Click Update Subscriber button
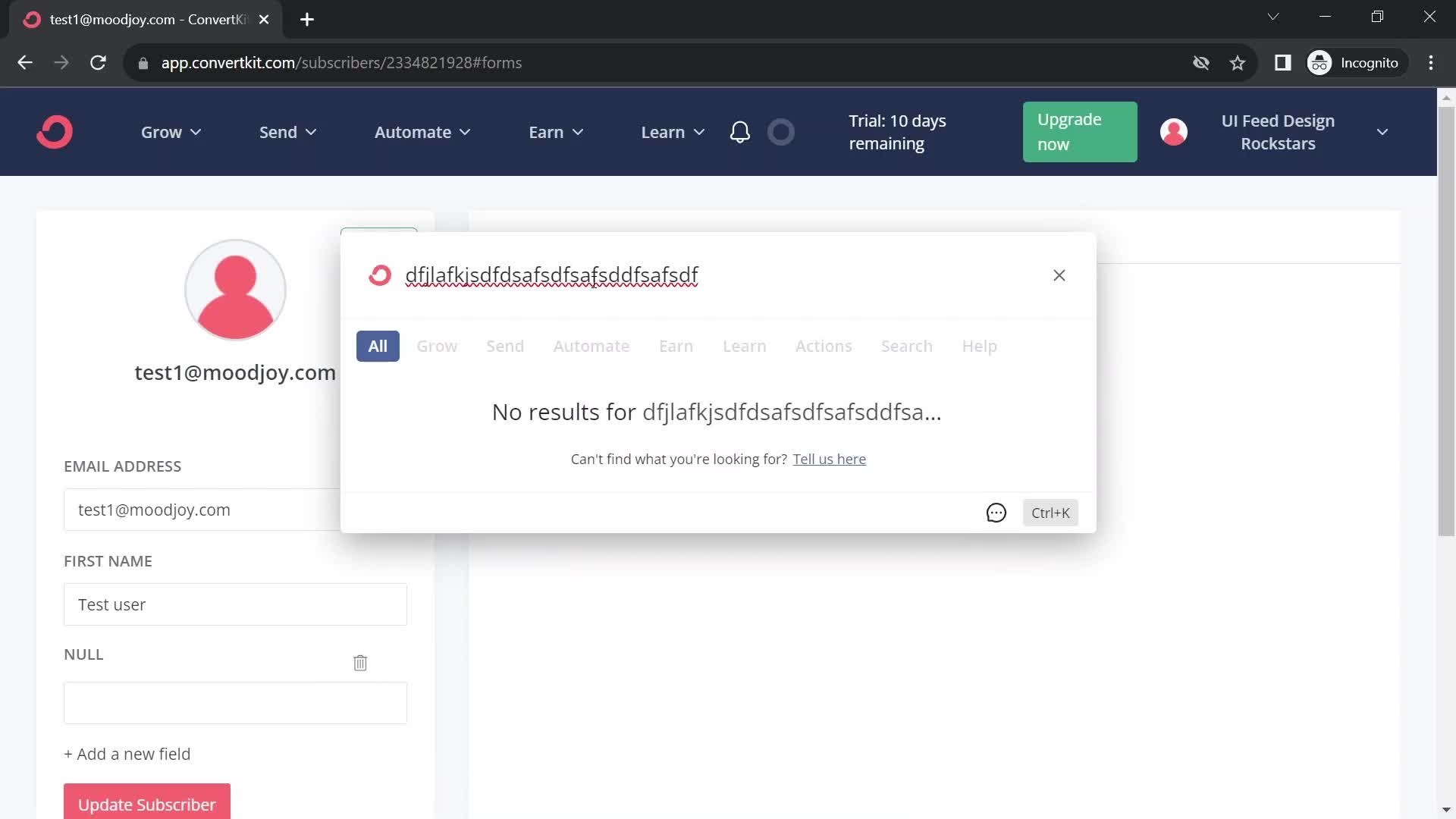The width and height of the screenshot is (1456, 819). click(x=147, y=804)
